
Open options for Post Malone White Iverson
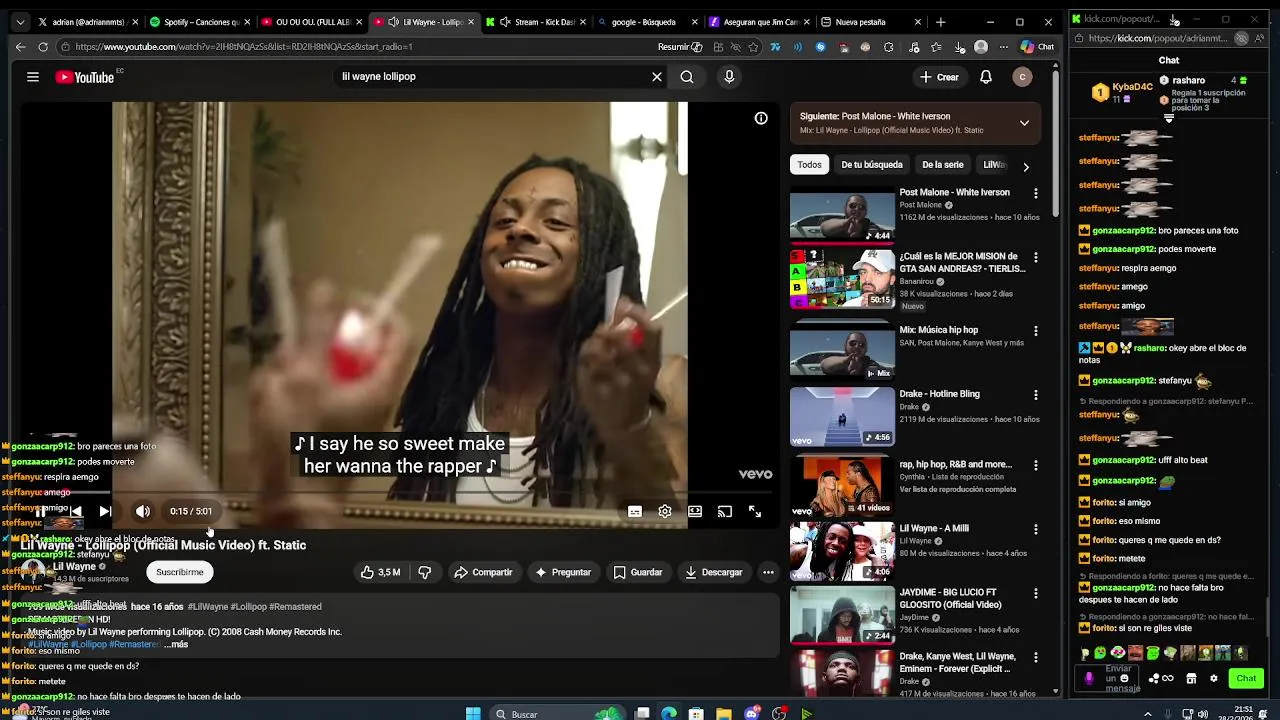click(x=1036, y=193)
